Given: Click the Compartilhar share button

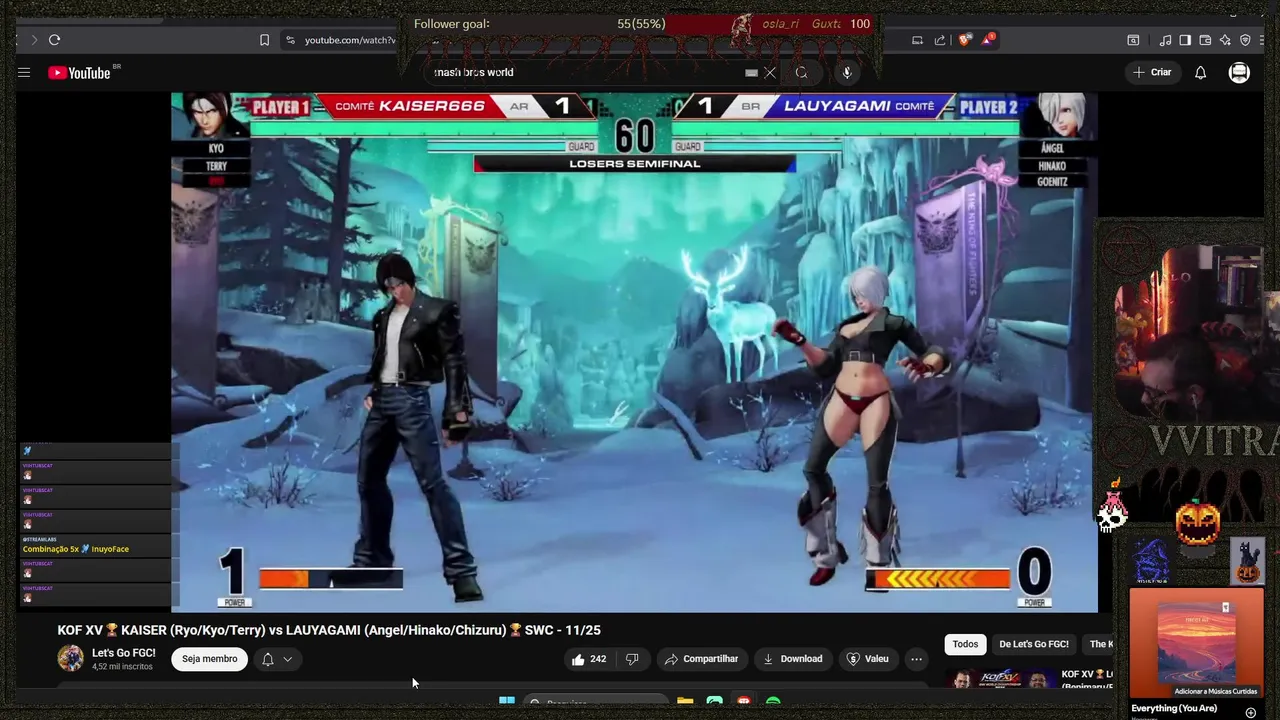Looking at the screenshot, I should point(701,659).
